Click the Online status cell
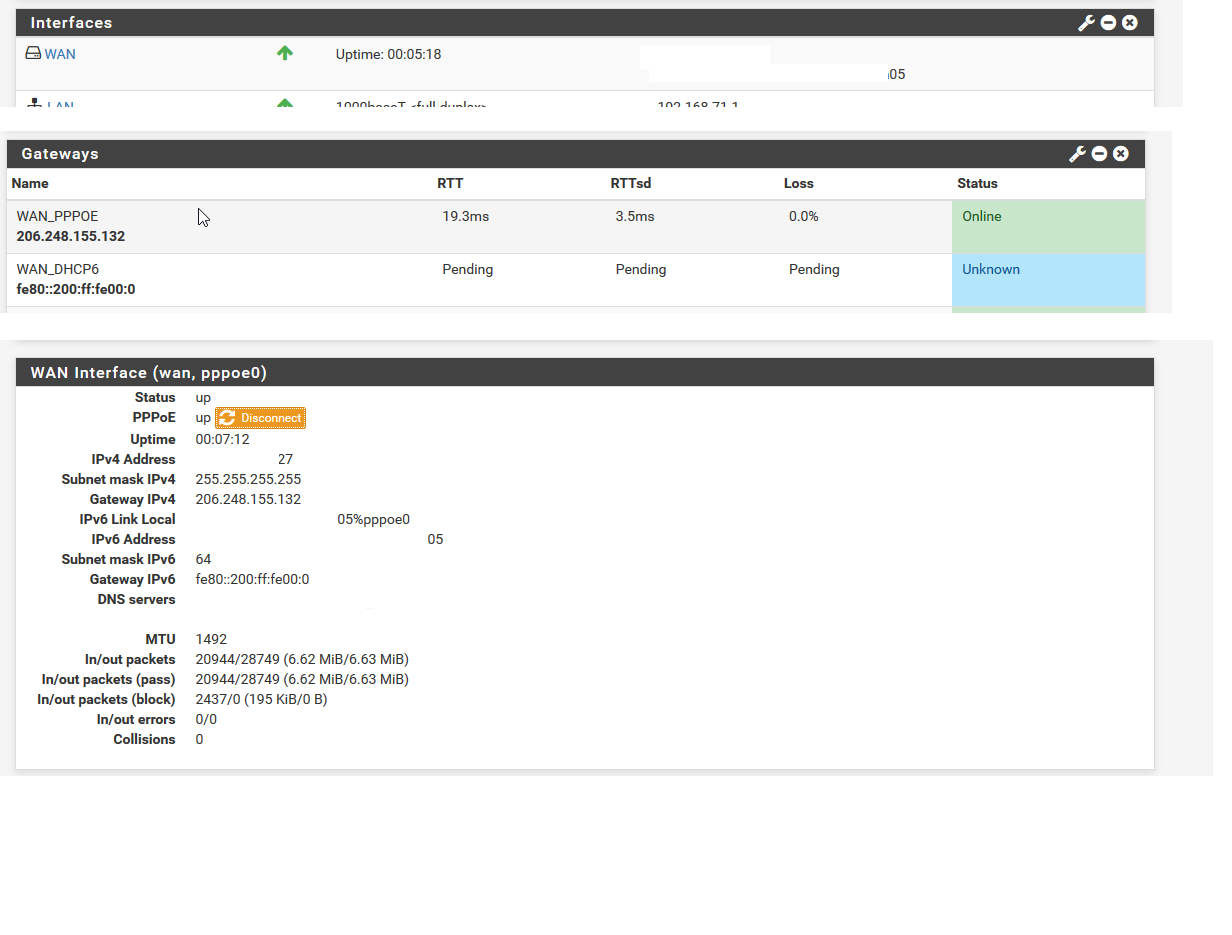Image resolution: width=1232 pixels, height=935 pixels. point(1047,227)
